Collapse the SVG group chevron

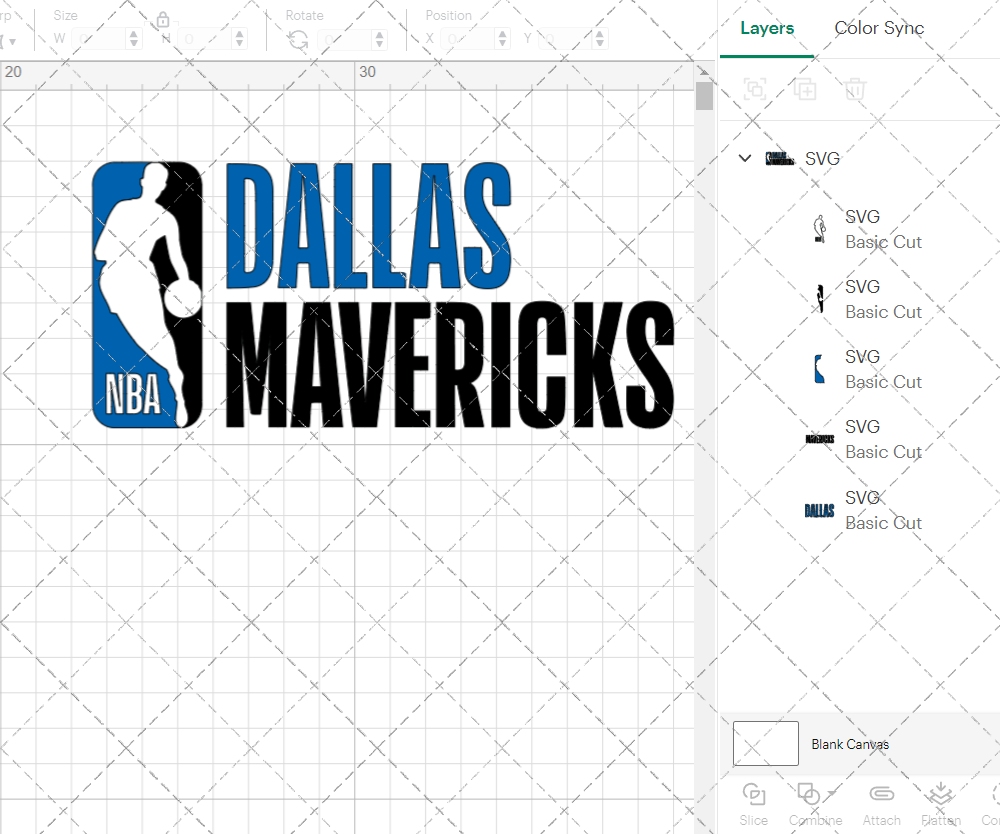[x=744, y=158]
